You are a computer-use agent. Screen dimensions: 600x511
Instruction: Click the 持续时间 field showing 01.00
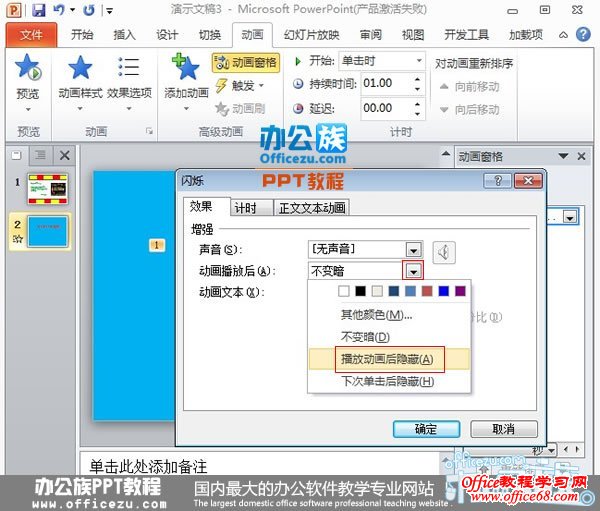coord(385,83)
